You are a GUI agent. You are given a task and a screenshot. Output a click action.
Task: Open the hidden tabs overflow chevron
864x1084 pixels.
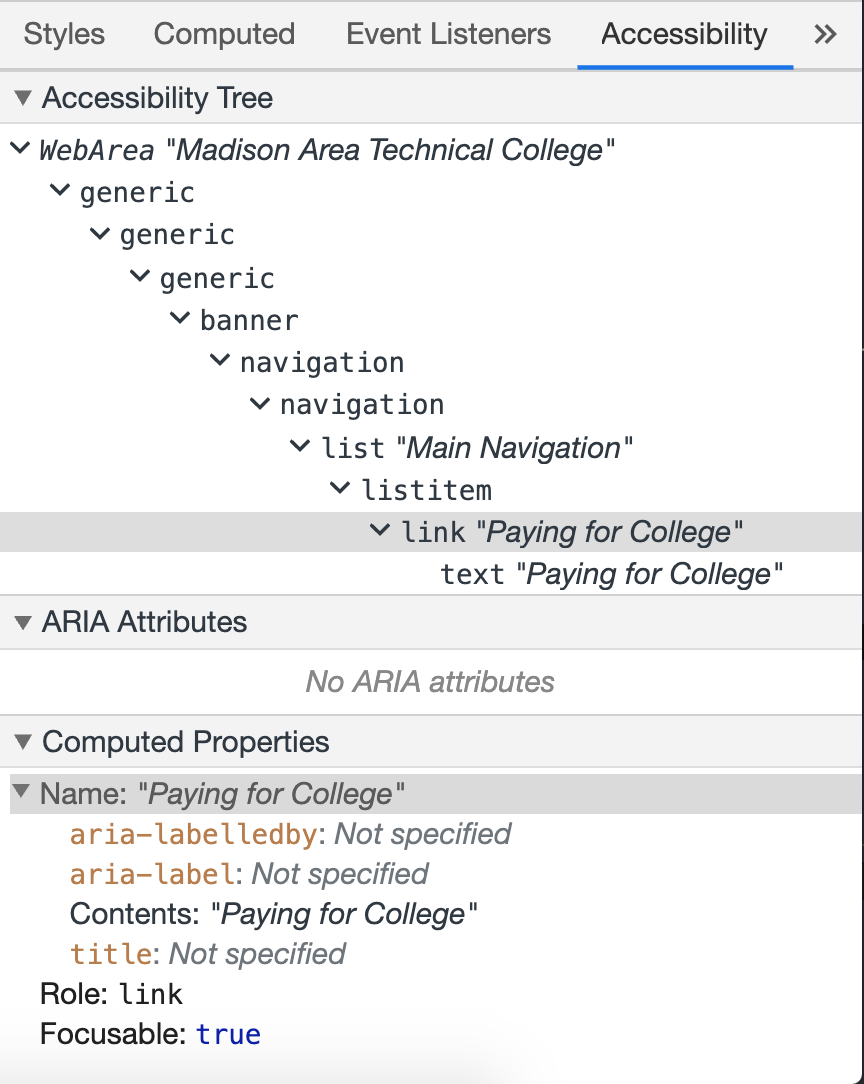tap(825, 34)
